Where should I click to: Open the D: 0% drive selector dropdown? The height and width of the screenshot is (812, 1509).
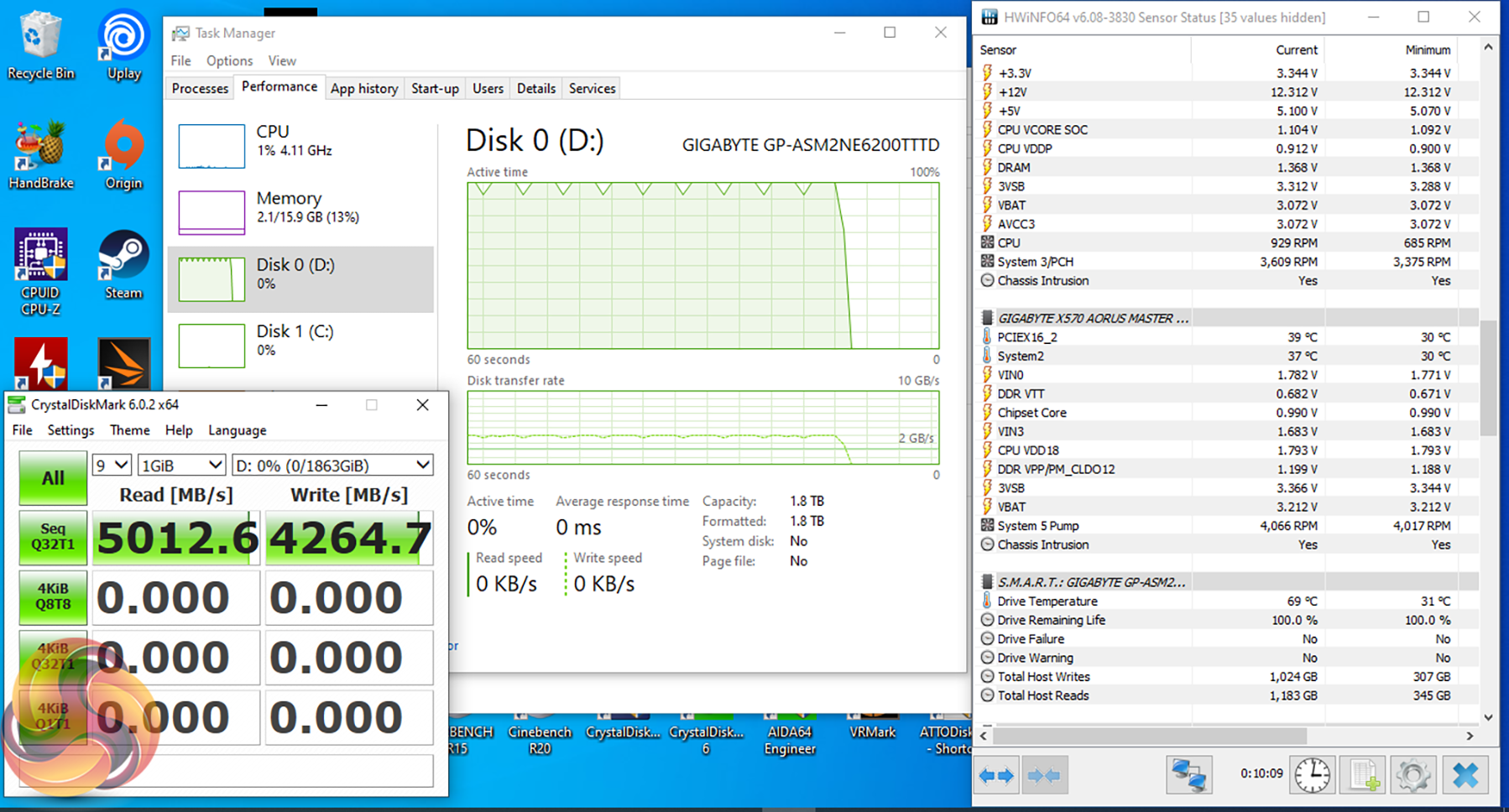332,465
